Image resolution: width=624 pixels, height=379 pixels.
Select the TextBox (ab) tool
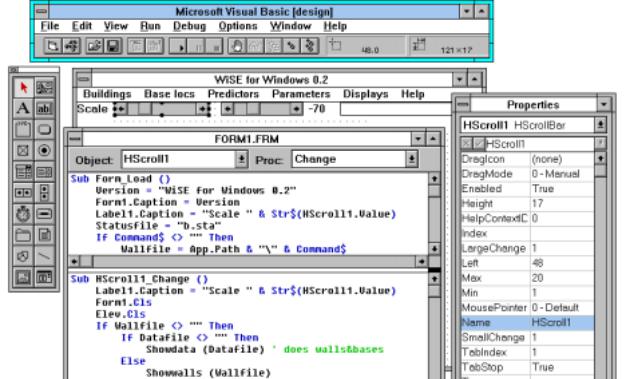tap(45, 108)
